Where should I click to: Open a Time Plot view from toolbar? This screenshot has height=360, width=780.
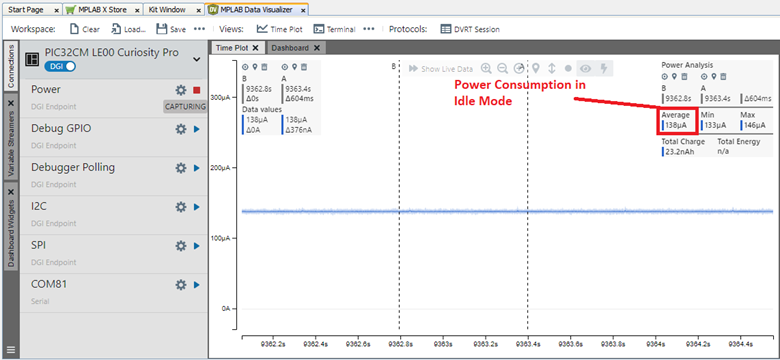279,29
